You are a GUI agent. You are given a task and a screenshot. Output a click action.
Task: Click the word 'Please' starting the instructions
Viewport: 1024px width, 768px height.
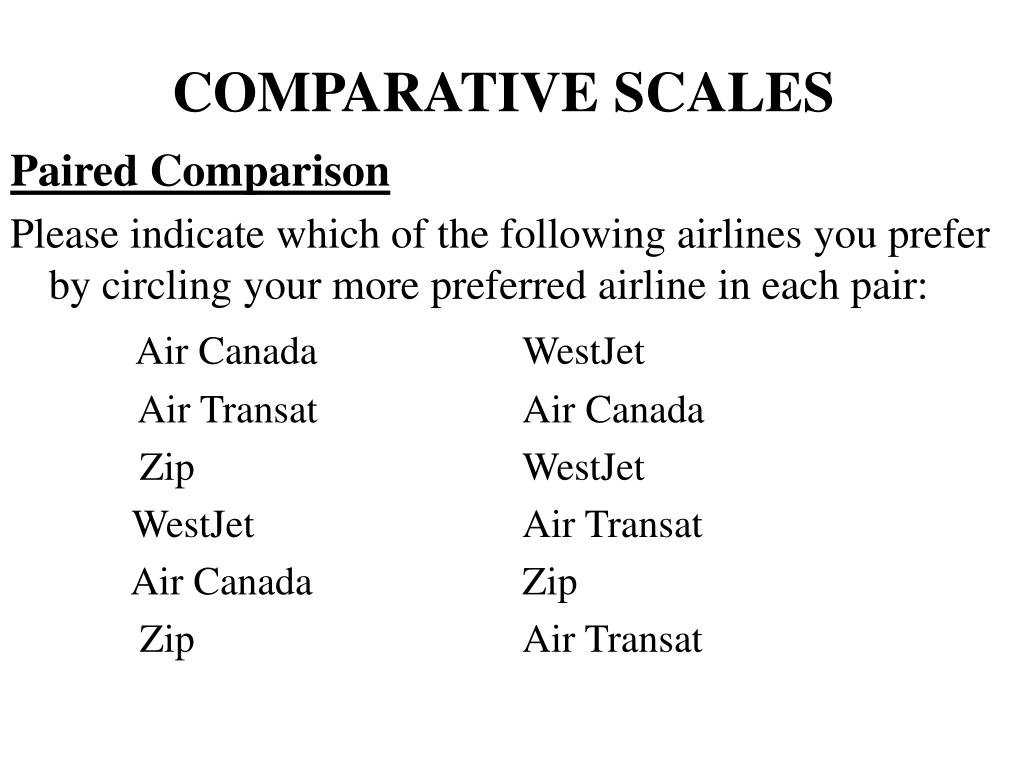click(65, 234)
